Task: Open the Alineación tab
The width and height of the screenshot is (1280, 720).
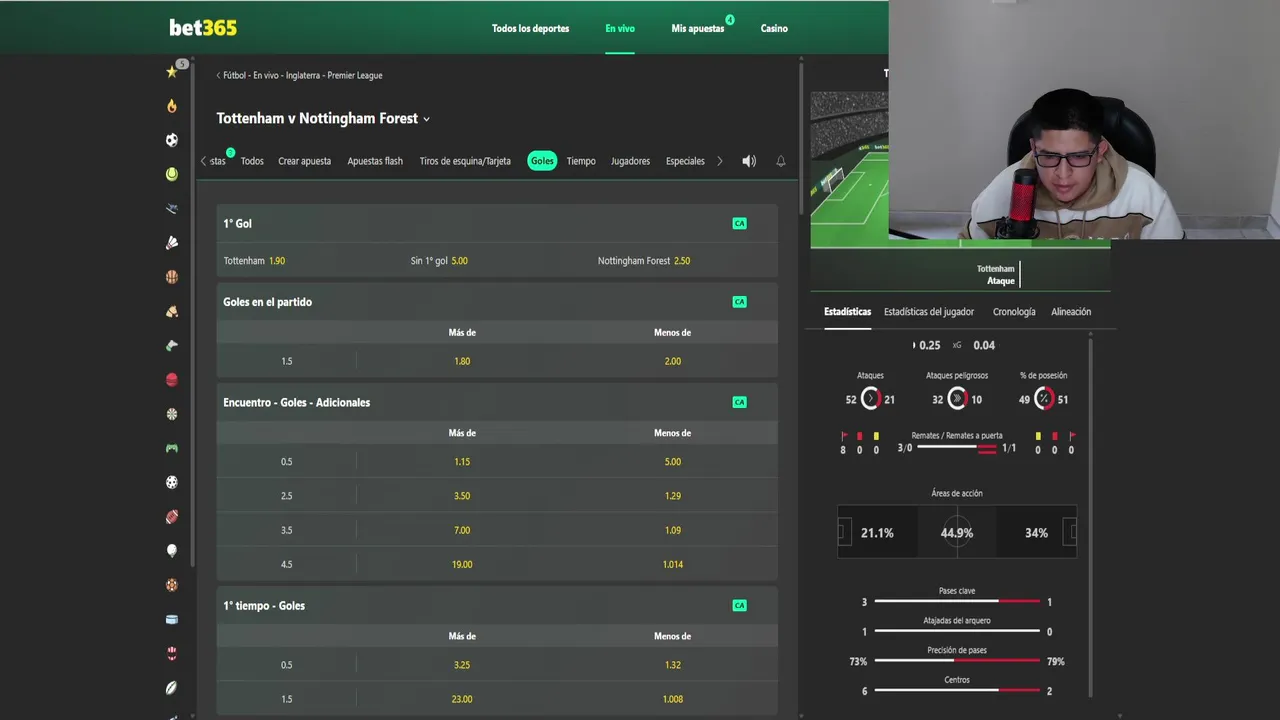Action: tap(1071, 312)
